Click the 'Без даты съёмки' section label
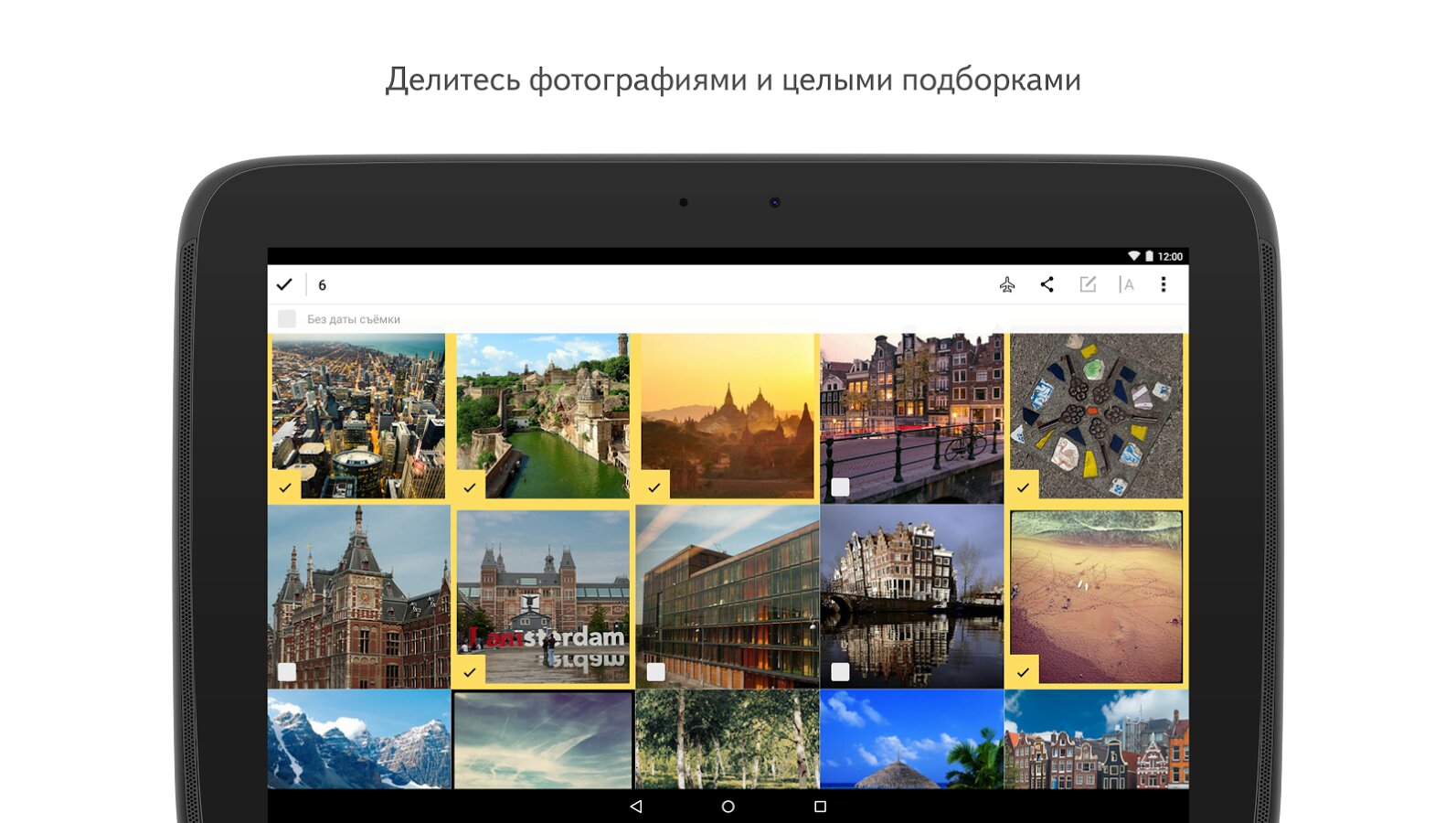 pos(354,319)
